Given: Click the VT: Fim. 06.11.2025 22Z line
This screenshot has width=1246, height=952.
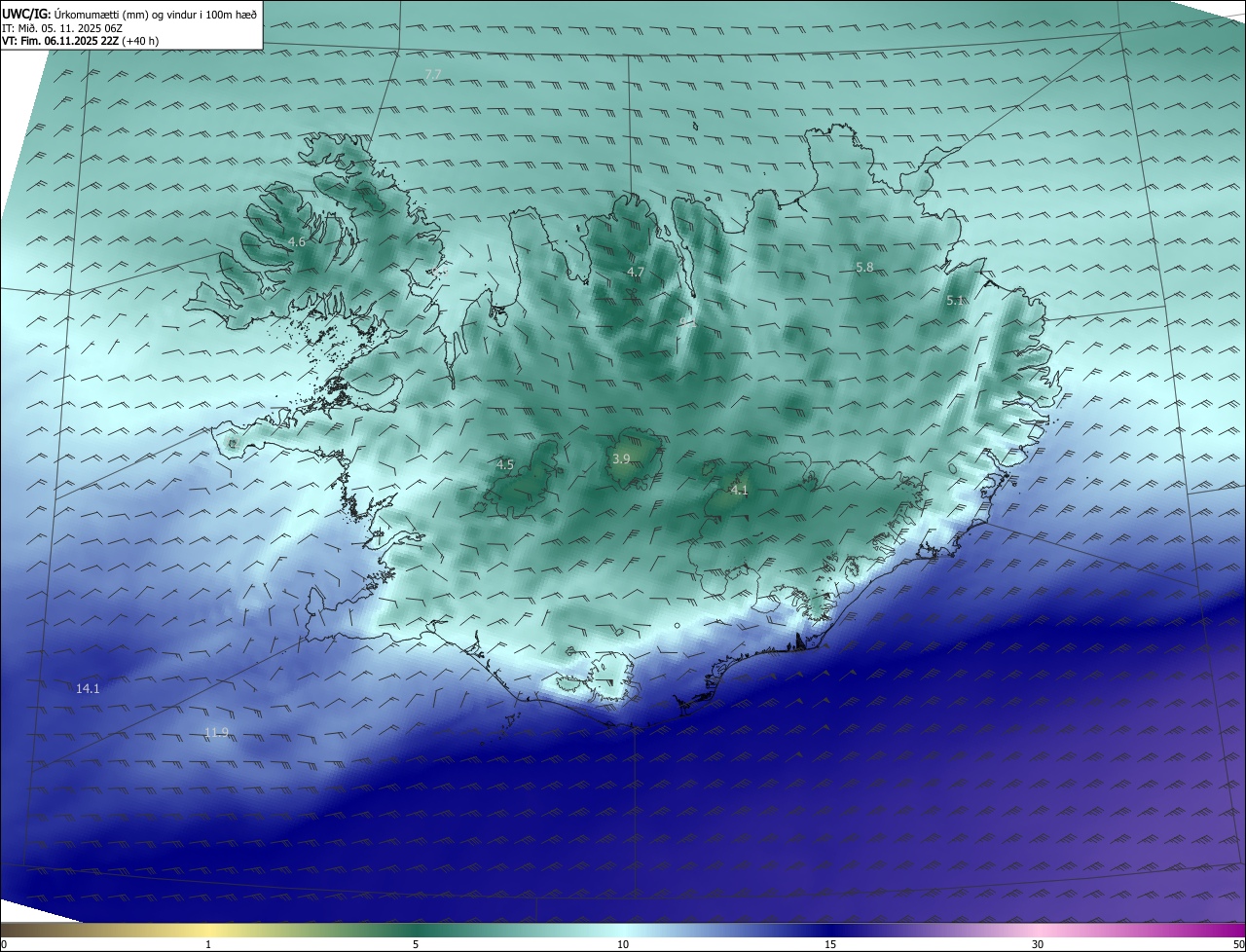Looking at the screenshot, I should [80, 41].
